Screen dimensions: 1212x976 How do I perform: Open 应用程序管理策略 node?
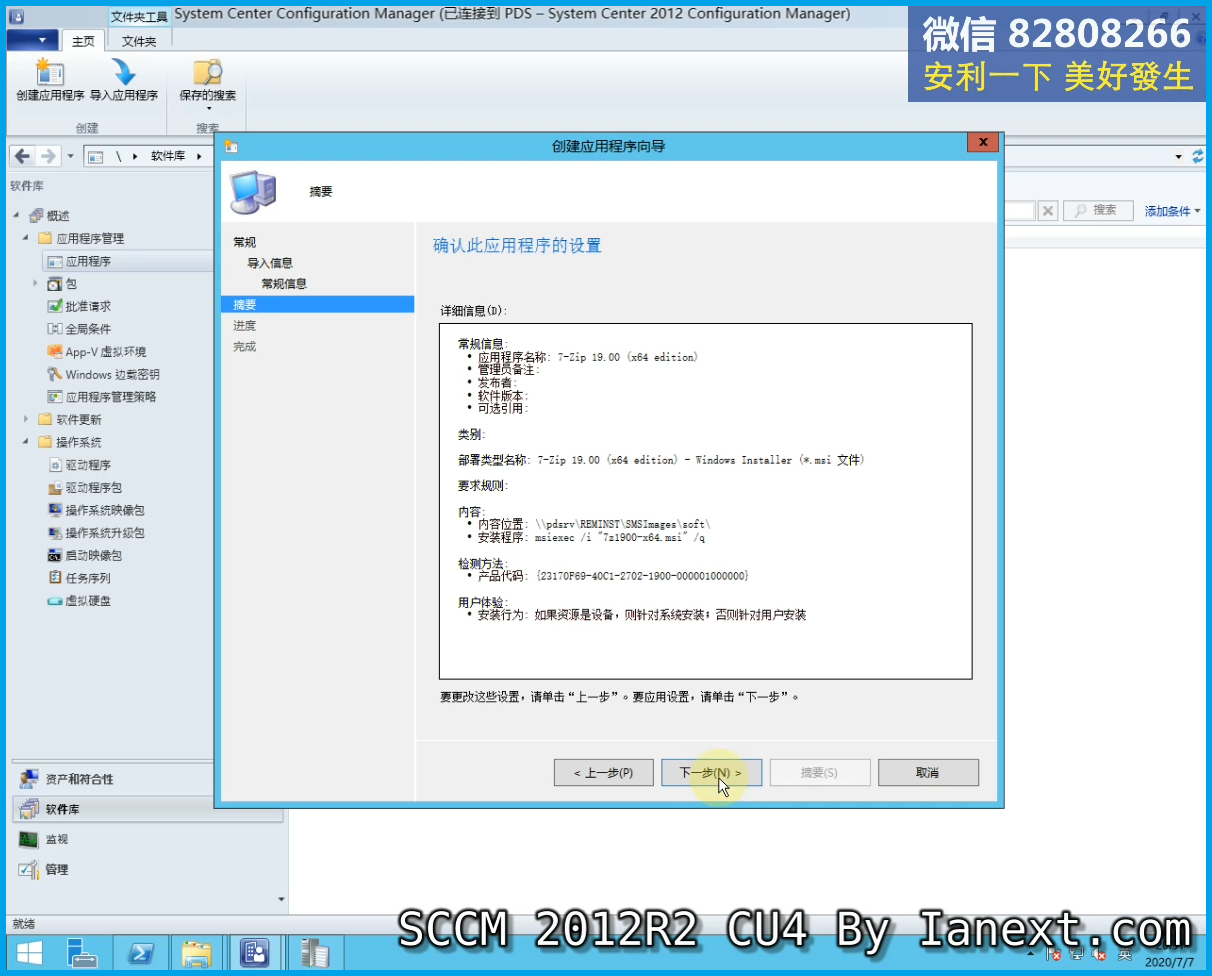coord(110,397)
